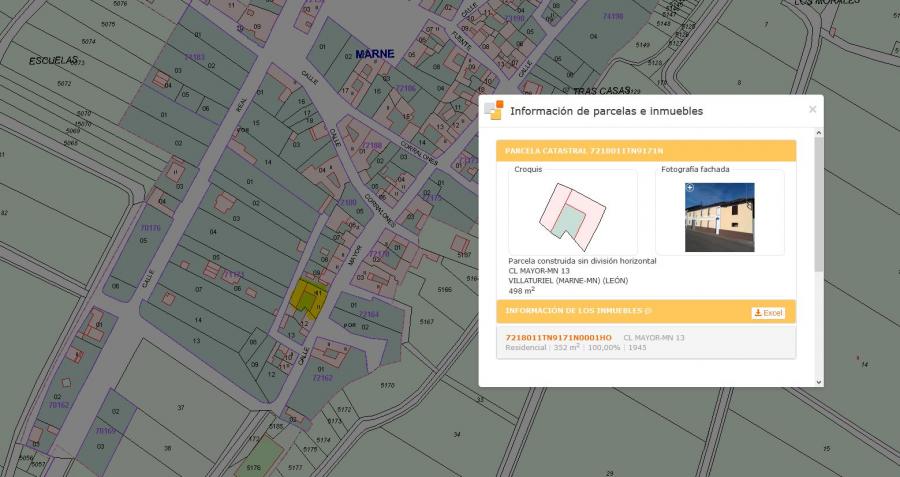This screenshot has height=477, width=900.
Task: Select block 70176 on left of map
Action: [150, 228]
